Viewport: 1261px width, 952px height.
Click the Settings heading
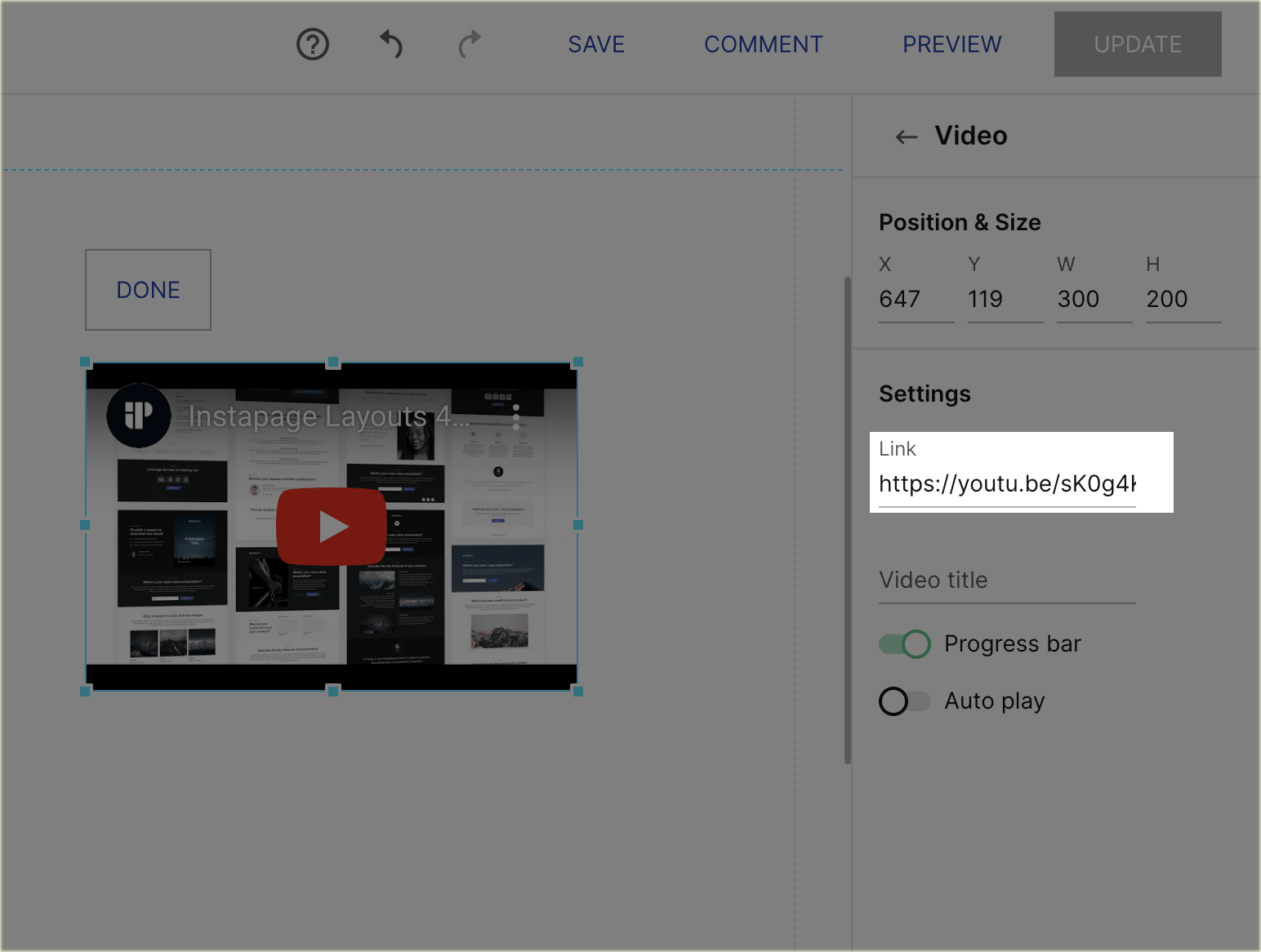point(925,394)
